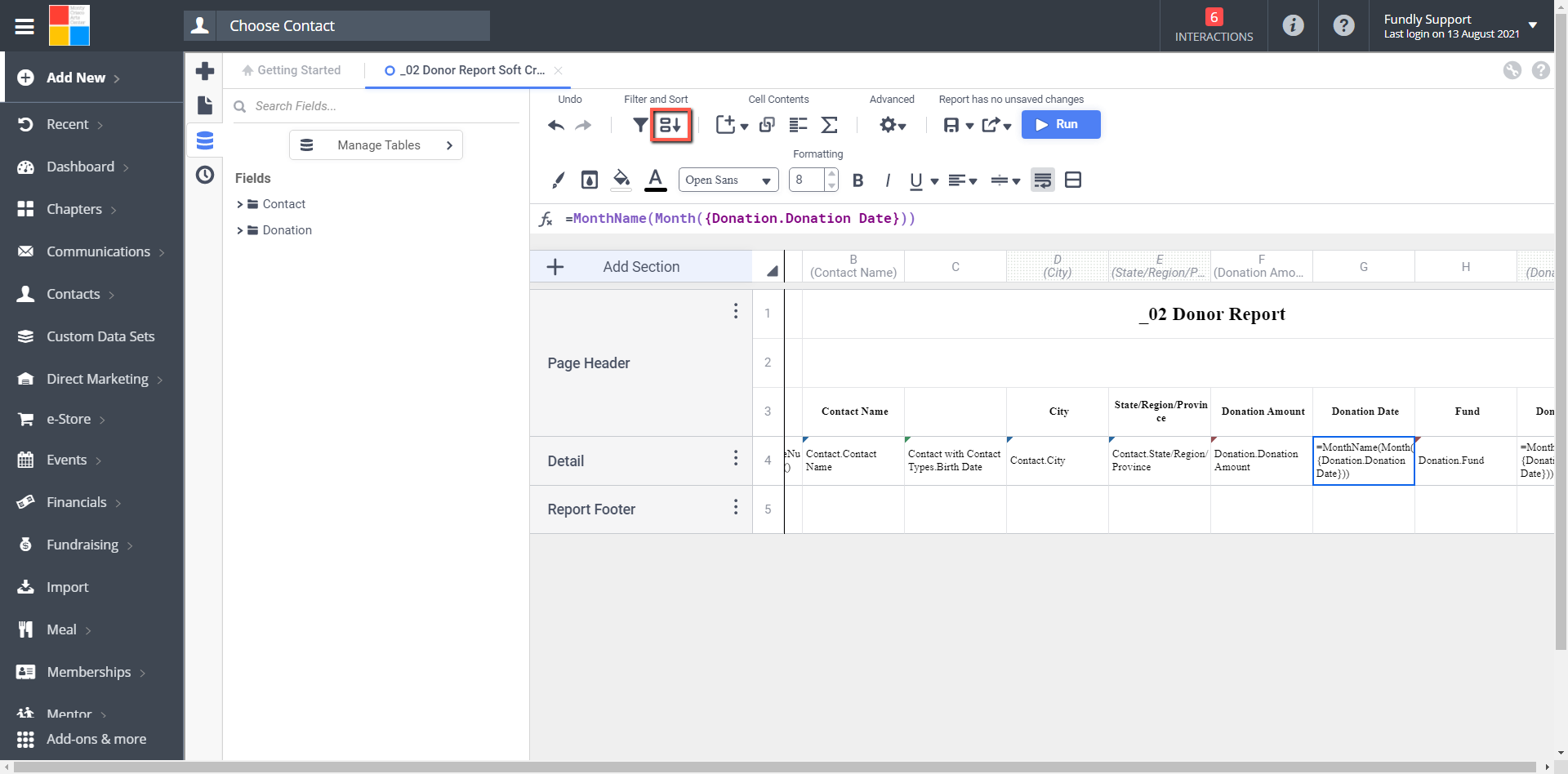Screen dimensions: 1568x774
Task: Expand the Manage Tables menu
Action: [376, 145]
